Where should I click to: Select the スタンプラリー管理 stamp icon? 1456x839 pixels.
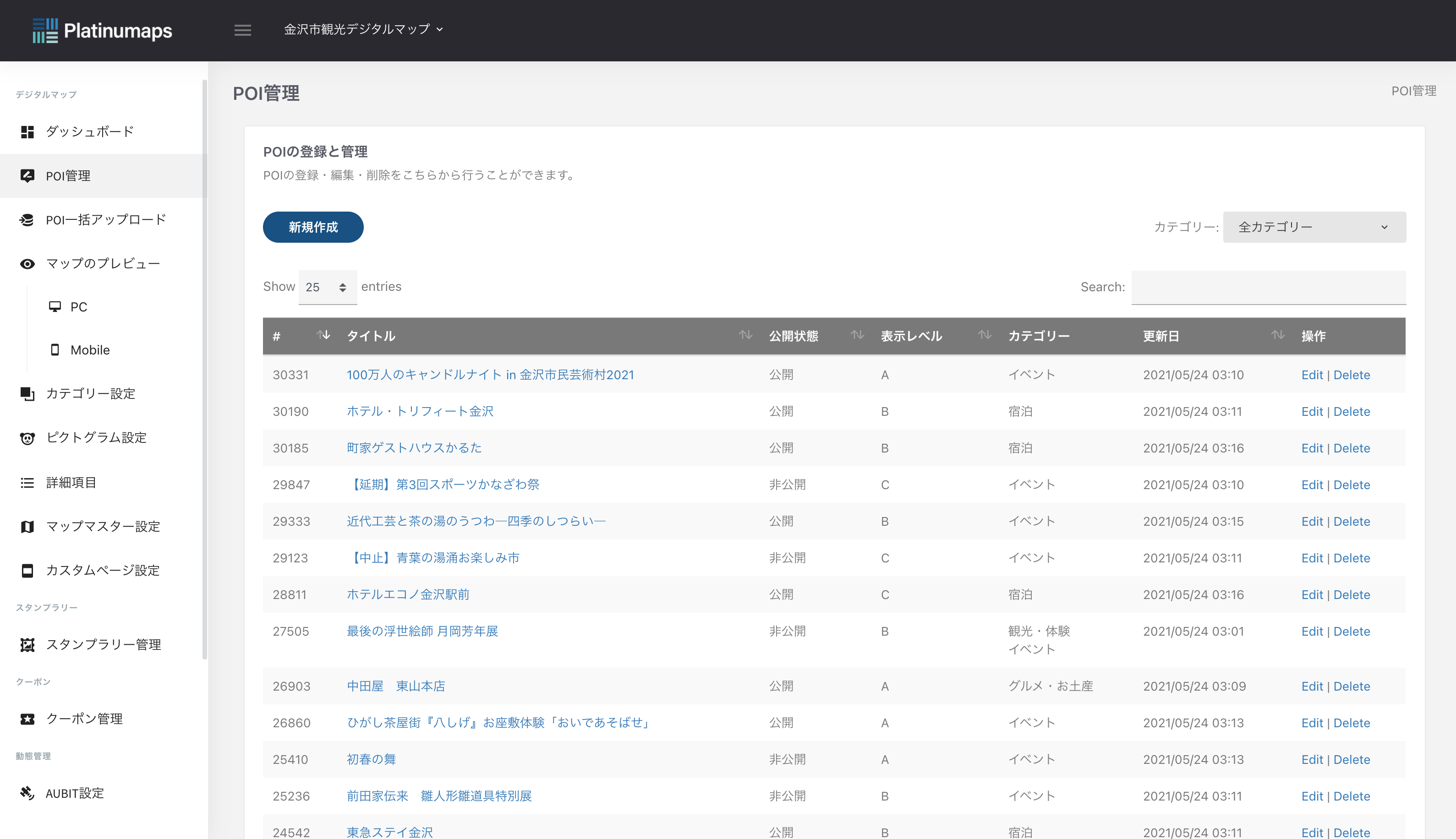tap(27, 645)
